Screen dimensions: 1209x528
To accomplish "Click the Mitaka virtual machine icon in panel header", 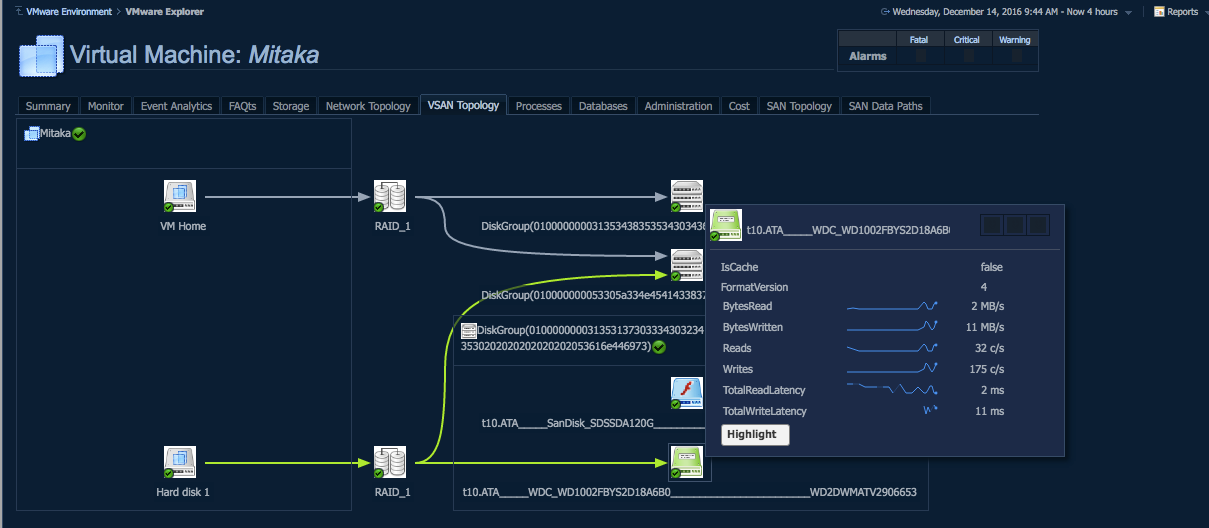I will click(x=31, y=133).
